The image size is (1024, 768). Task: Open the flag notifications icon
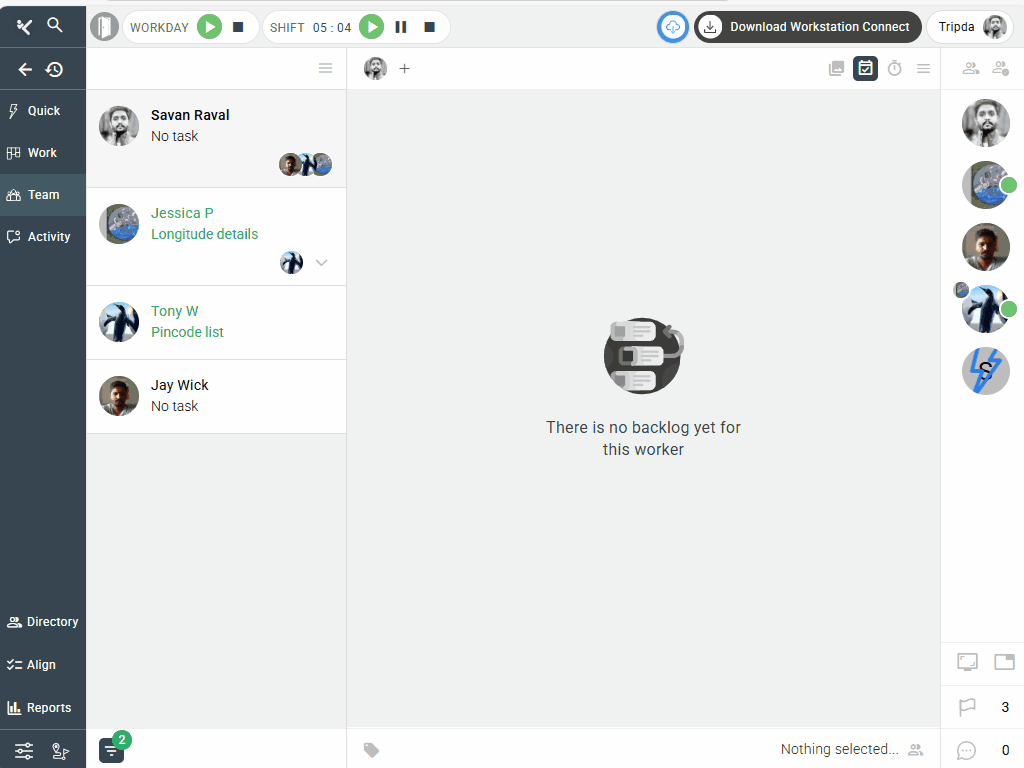[x=966, y=707]
